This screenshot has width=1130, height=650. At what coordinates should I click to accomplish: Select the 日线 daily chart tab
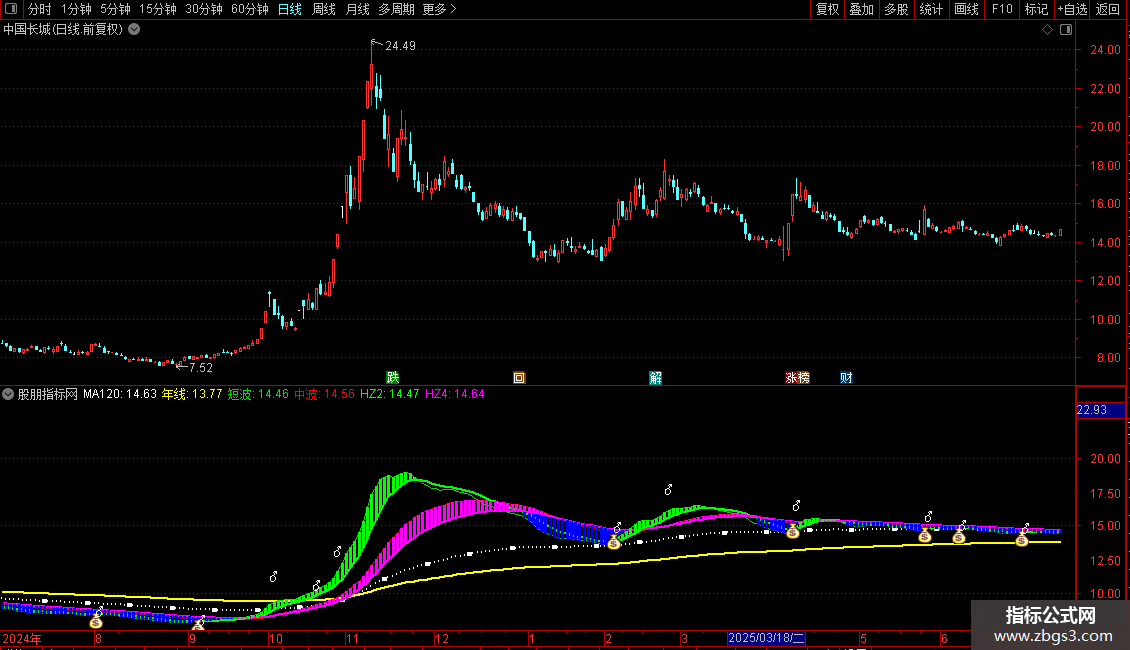tap(290, 9)
